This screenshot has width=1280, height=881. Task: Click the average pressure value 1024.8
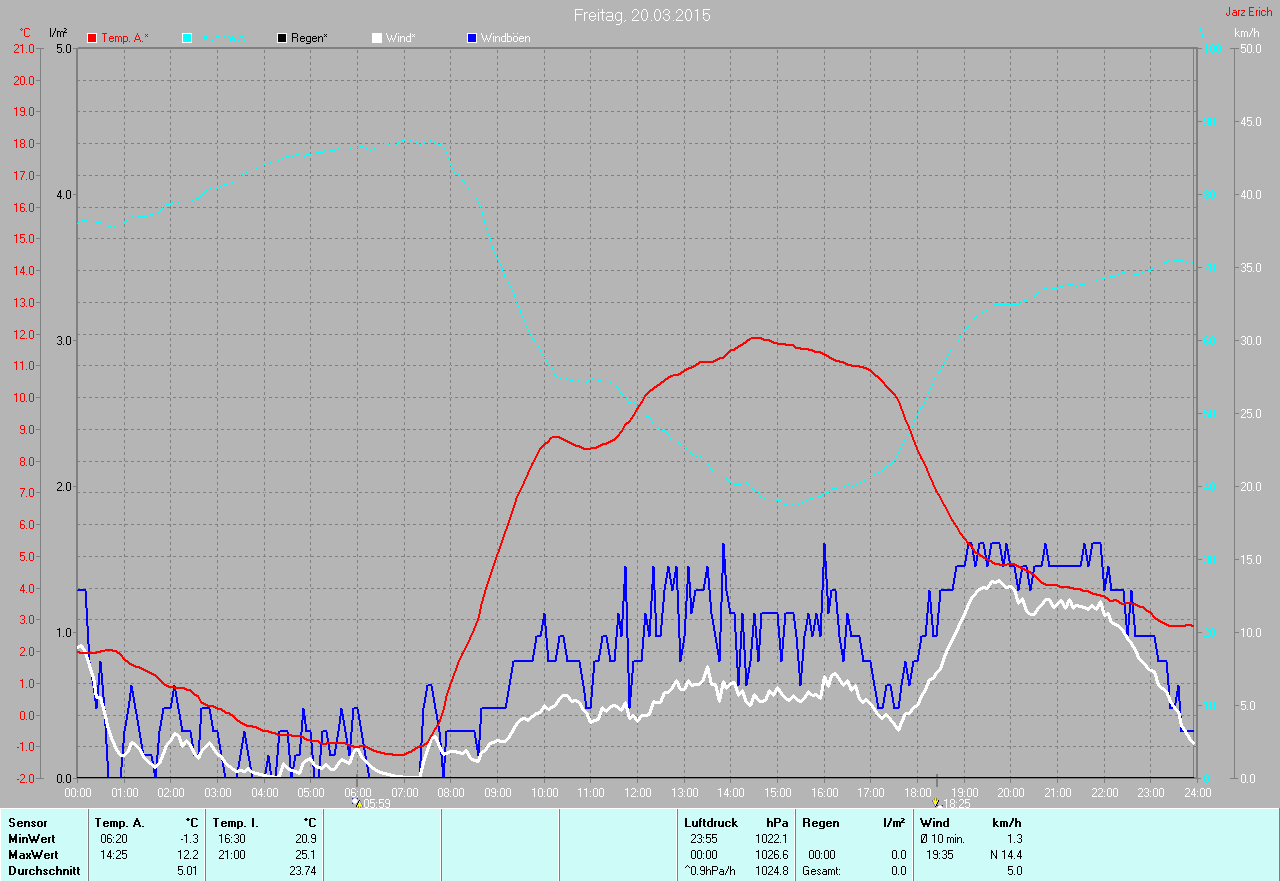click(x=771, y=871)
